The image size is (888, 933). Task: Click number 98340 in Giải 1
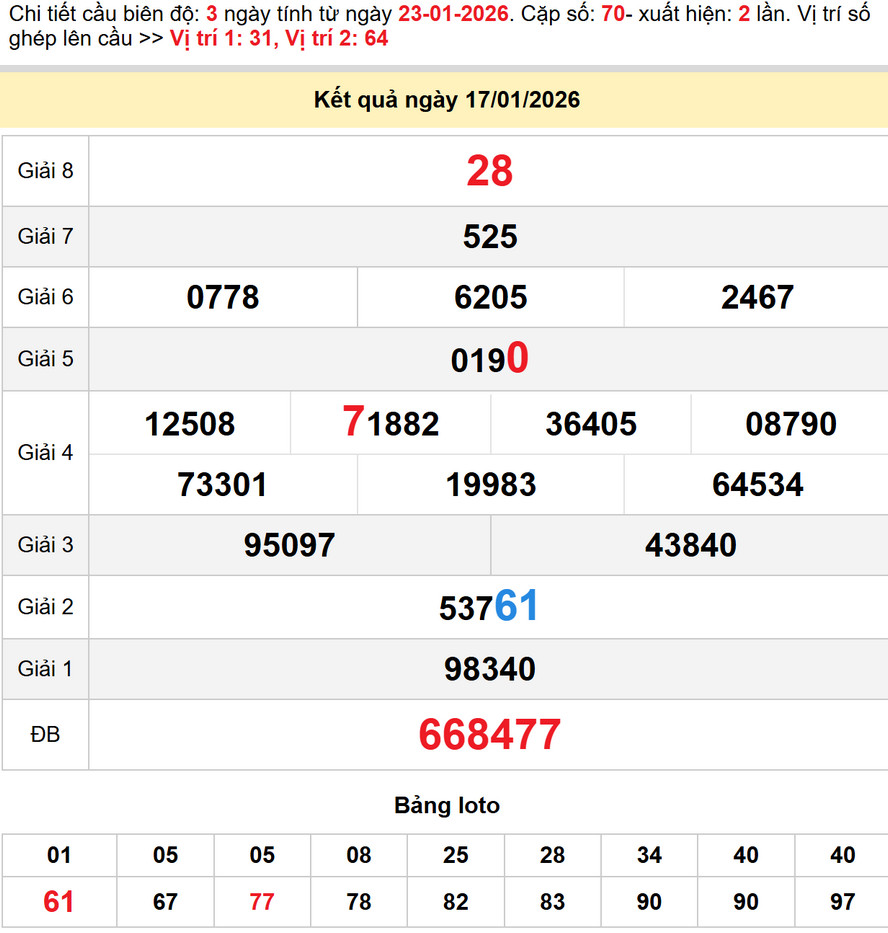[x=488, y=669]
